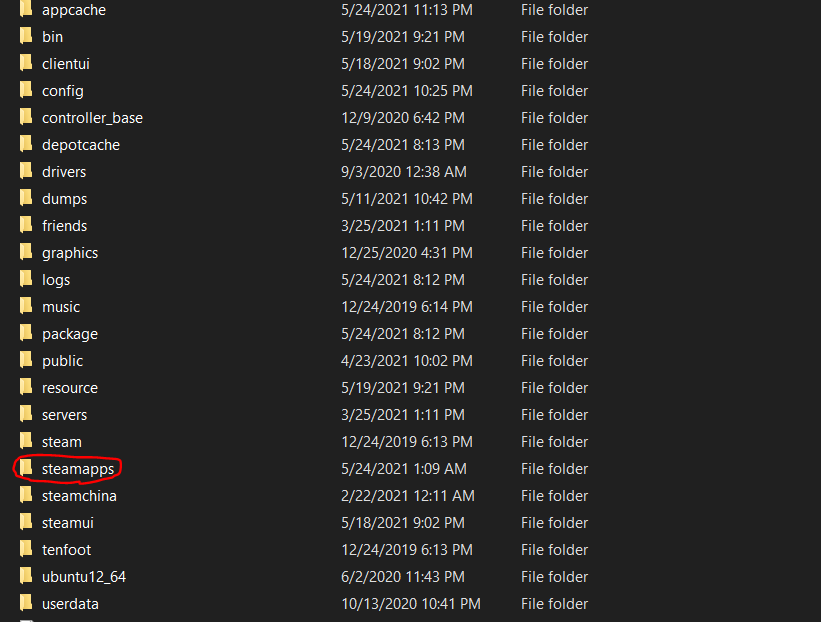
Task: Click the public folder name
Action: (x=62, y=361)
